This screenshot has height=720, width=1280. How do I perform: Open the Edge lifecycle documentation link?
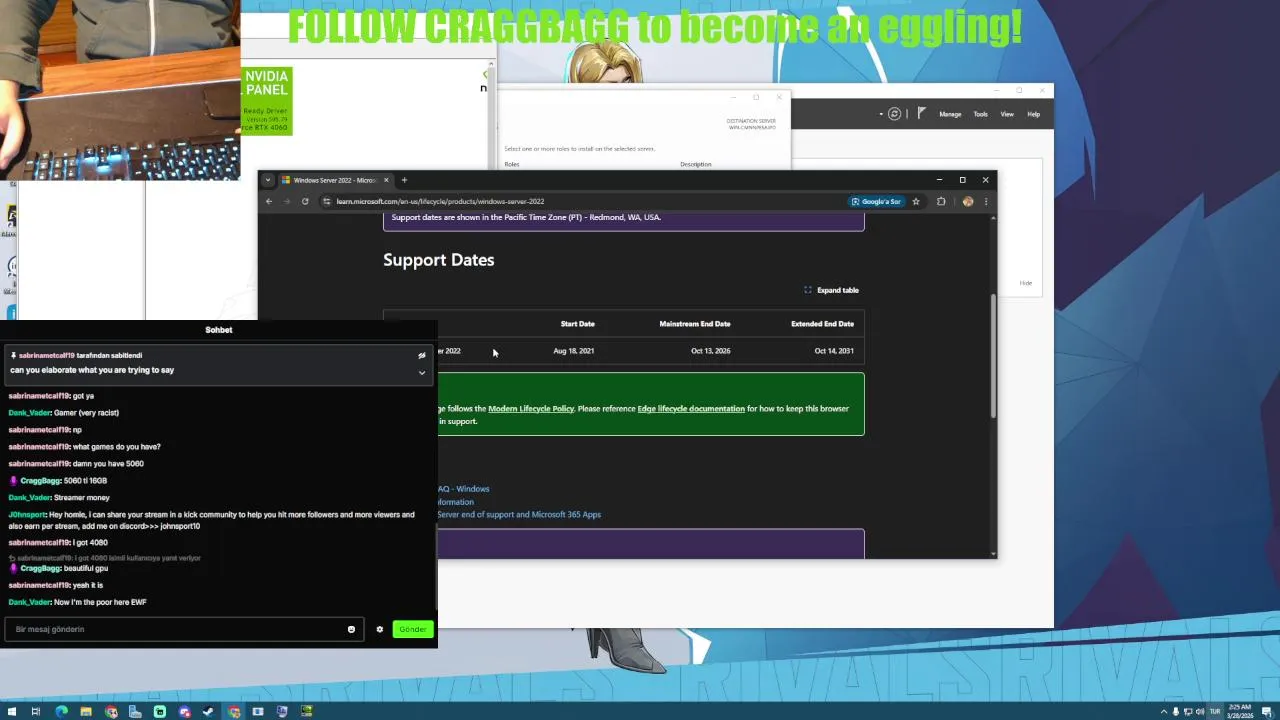[x=691, y=408]
